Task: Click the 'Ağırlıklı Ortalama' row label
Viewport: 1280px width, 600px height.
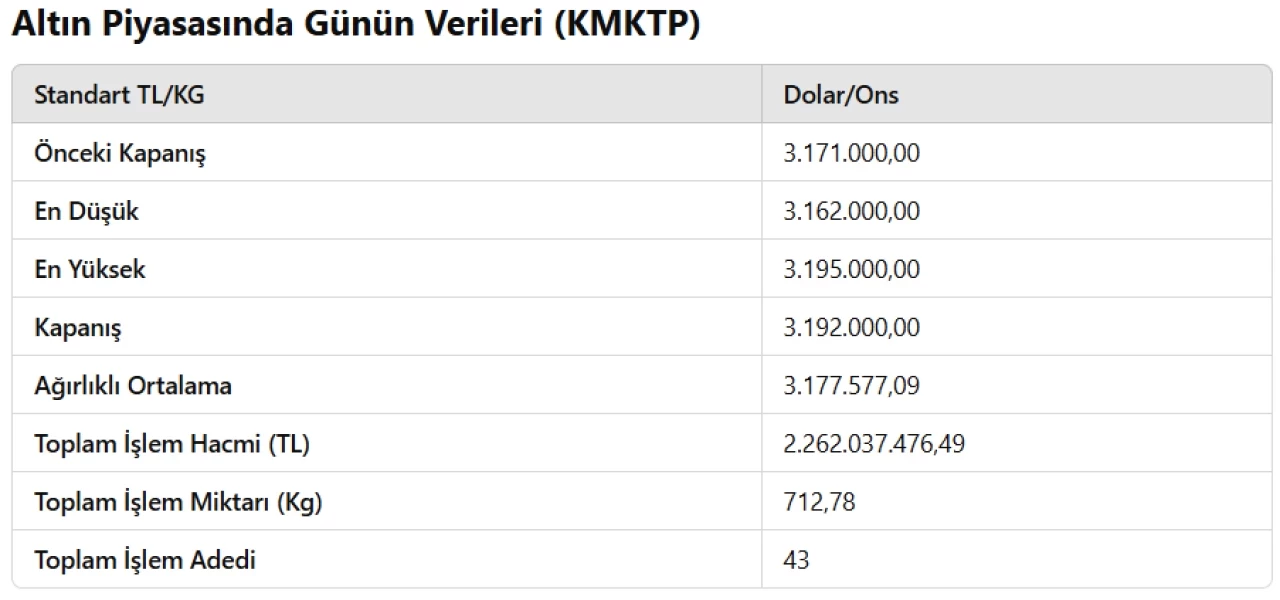Action: tap(133, 385)
